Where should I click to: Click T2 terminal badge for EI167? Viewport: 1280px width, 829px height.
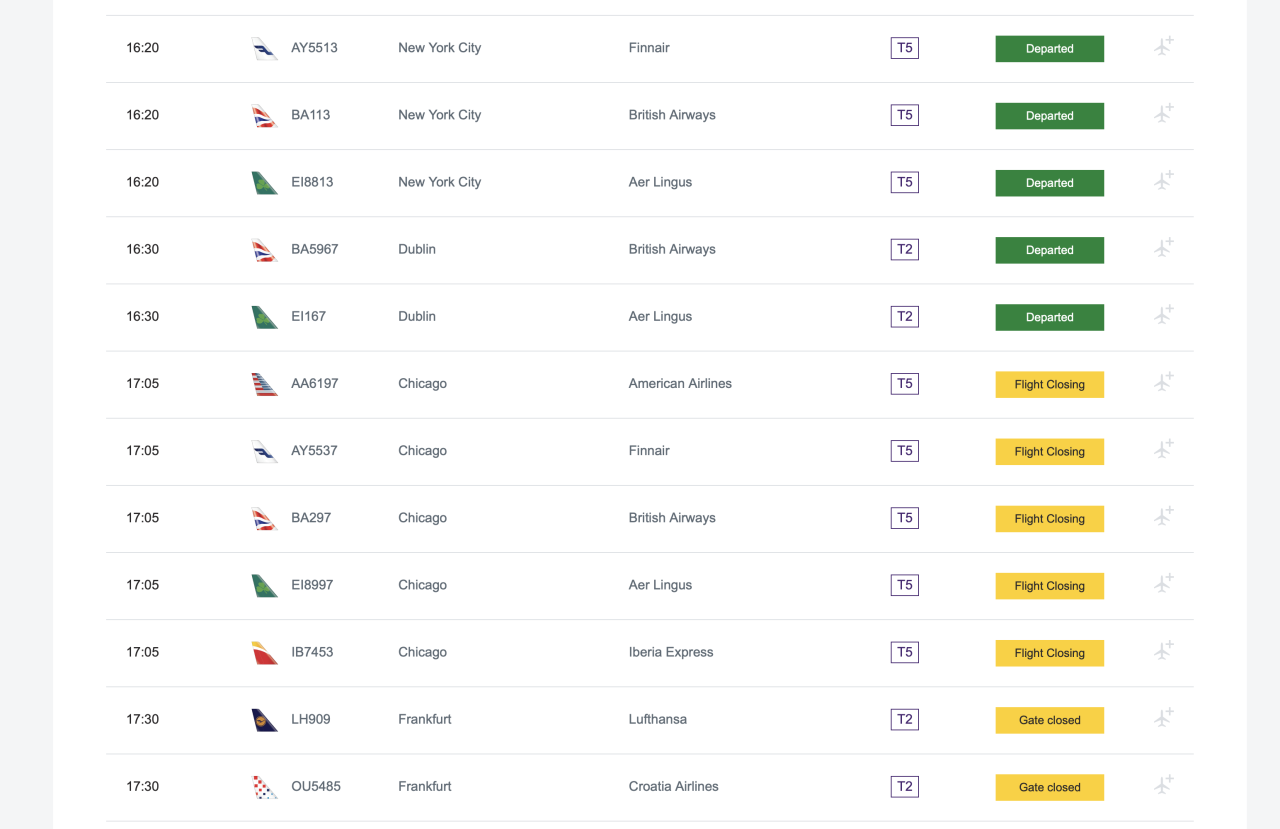(904, 316)
